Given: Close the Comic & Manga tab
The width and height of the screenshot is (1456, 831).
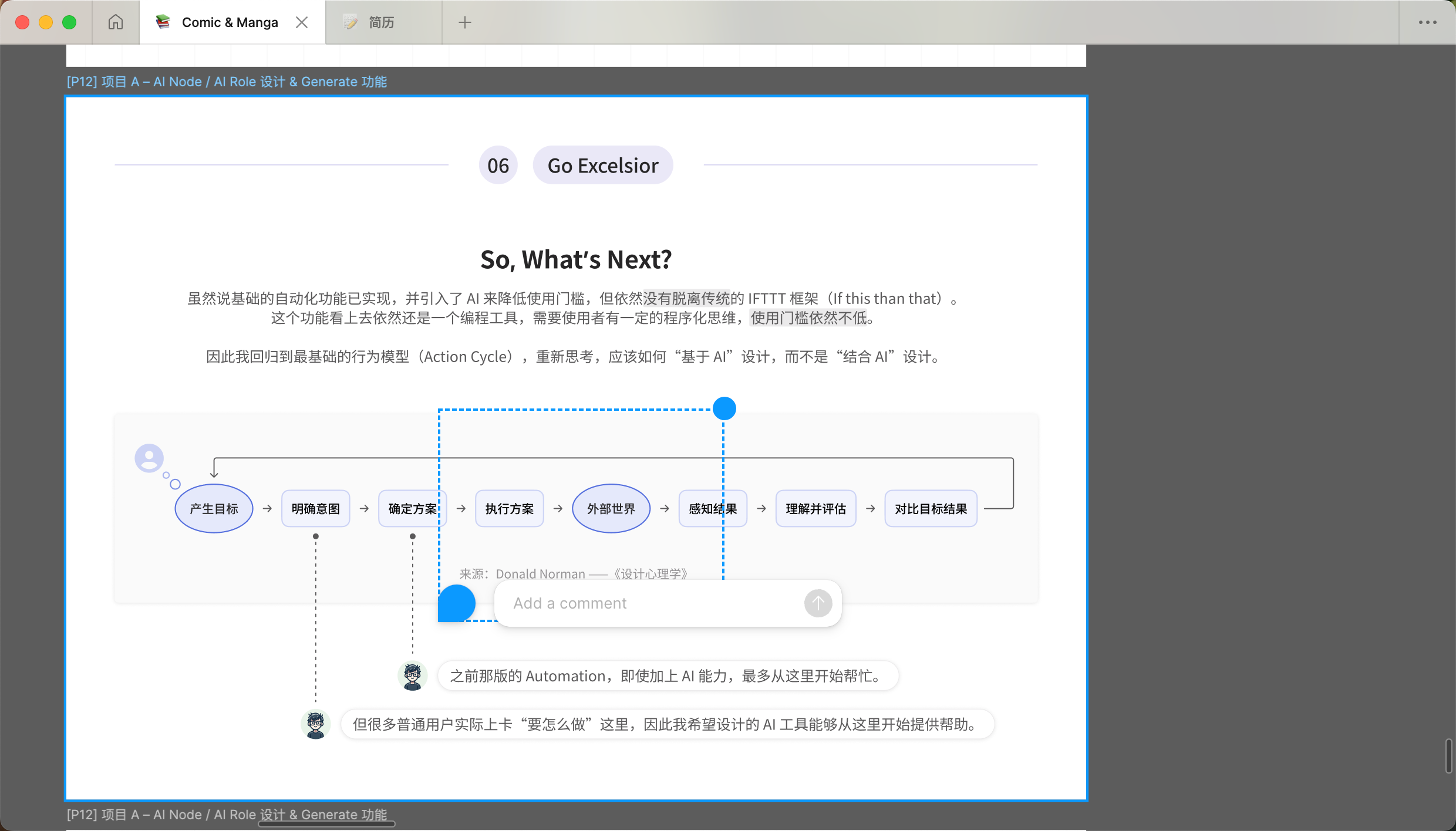Looking at the screenshot, I should [302, 22].
